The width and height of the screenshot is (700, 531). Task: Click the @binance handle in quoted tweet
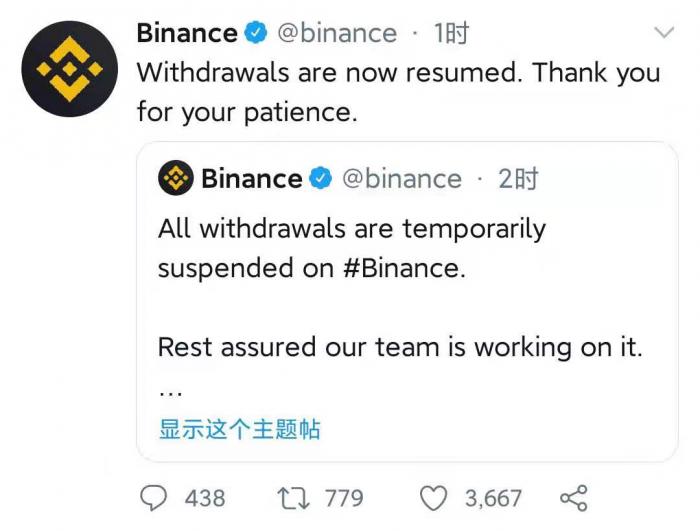[401, 179]
